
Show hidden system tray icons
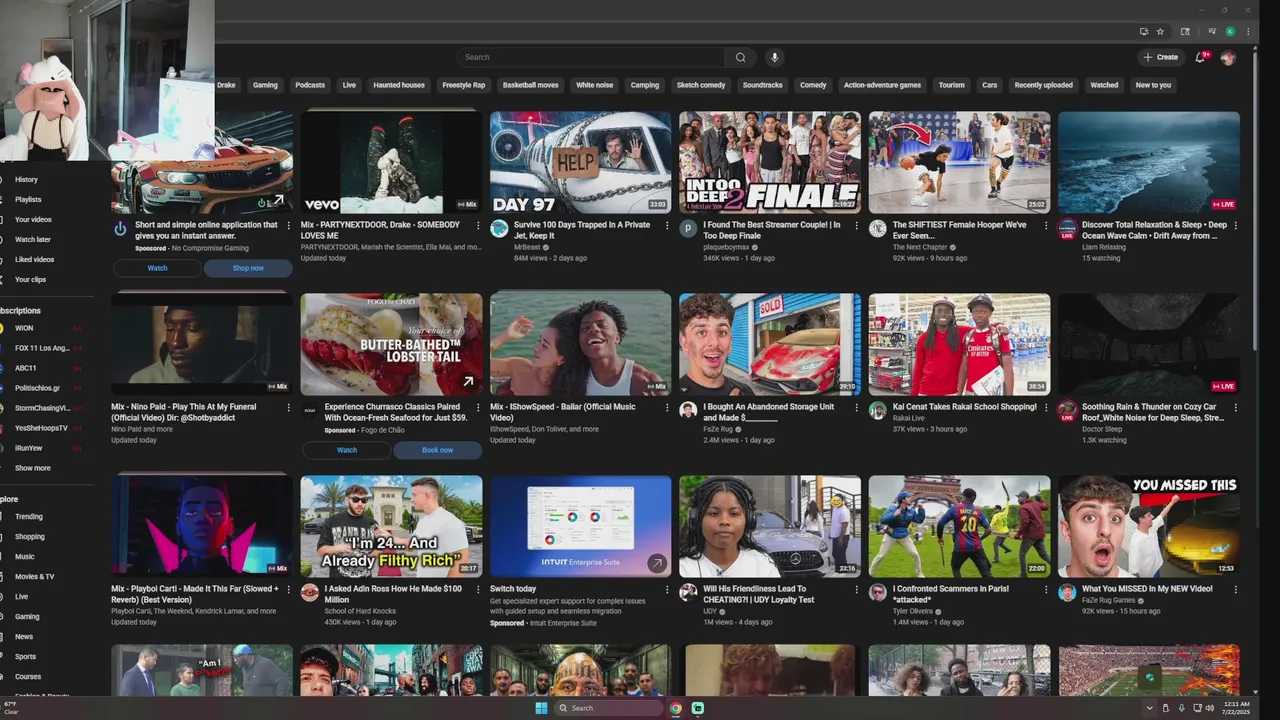point(1149,708)
